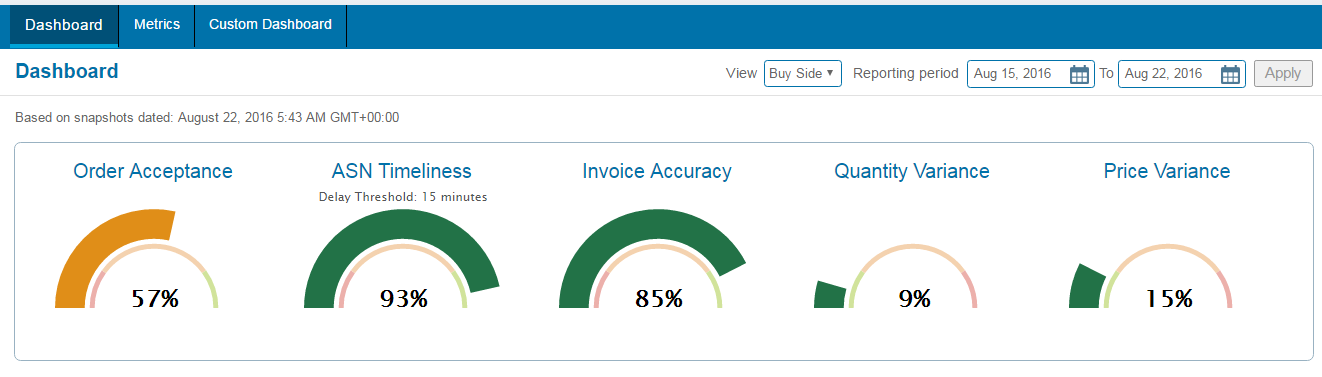
Task: Open the Order Acceptance title link
Action: click(x=153, y=171)
